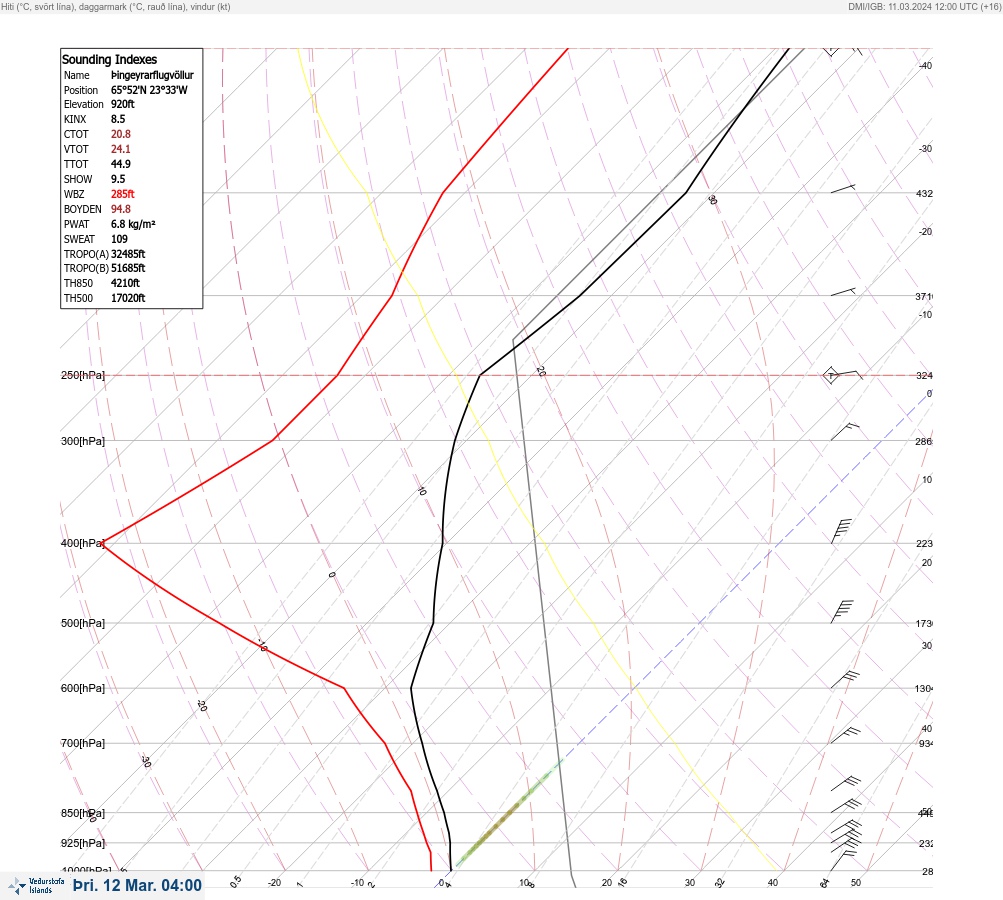Click the TH850 value 4210ft
Viewport: 1003px width, 900px height.
(x=125, y=283)
